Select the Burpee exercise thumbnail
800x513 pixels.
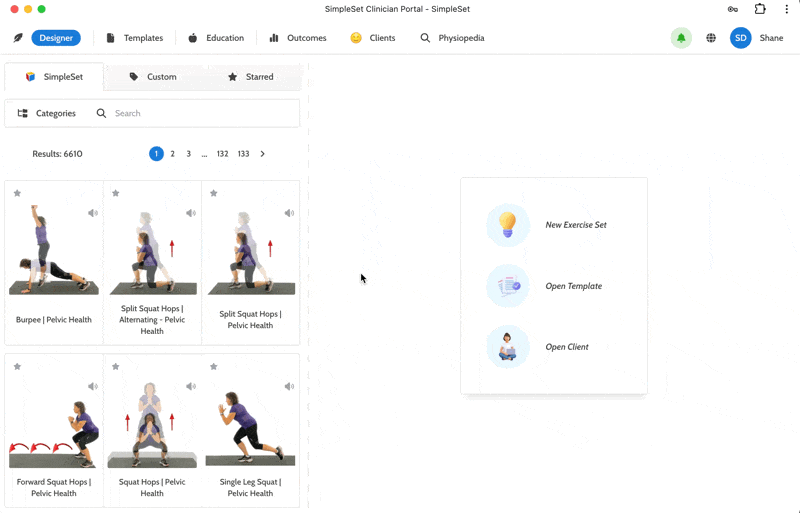pyautogui.click(x=54, y=250)
